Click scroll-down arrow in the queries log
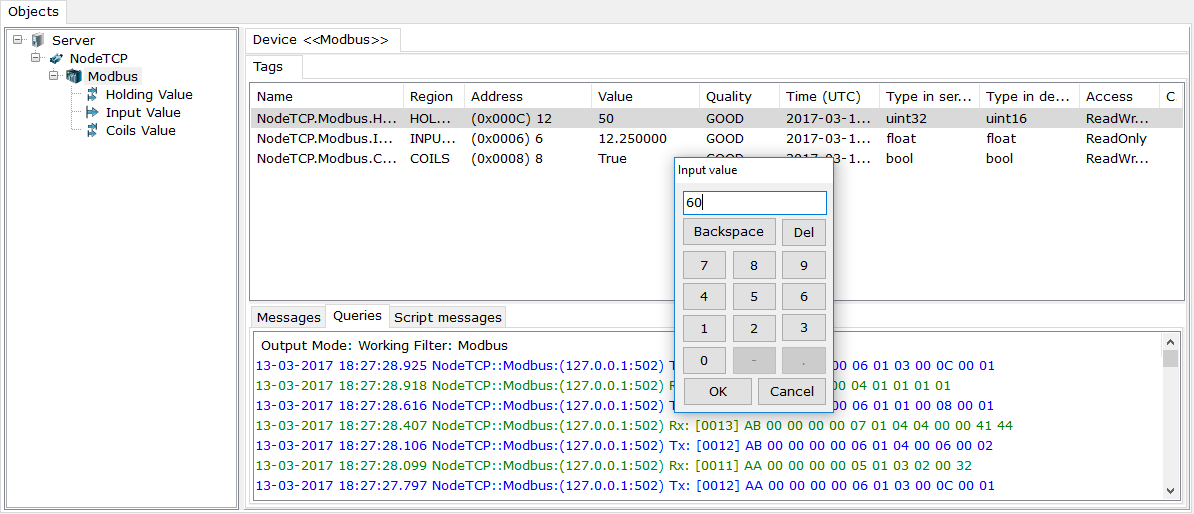The height and width of the screenshot is (514, 1194). (x=1170, y=490)
